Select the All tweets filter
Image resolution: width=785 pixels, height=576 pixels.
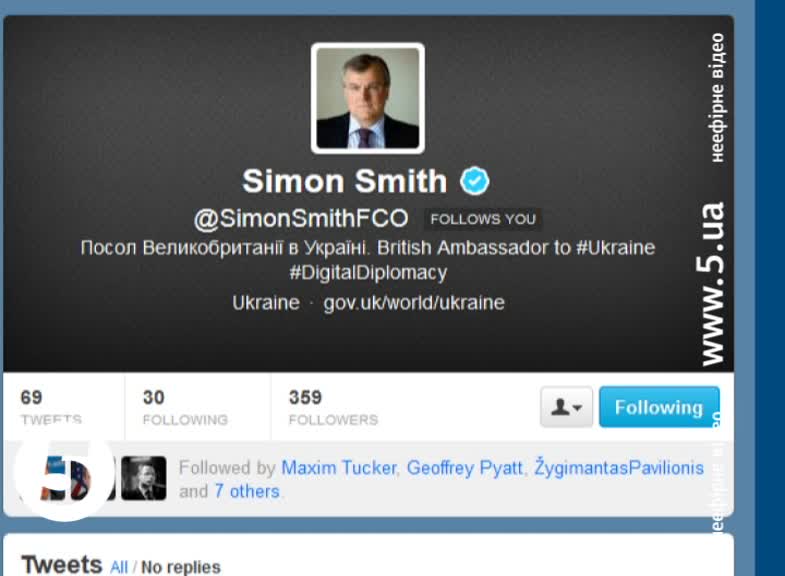pyautogui.click(x=119, y=567)
